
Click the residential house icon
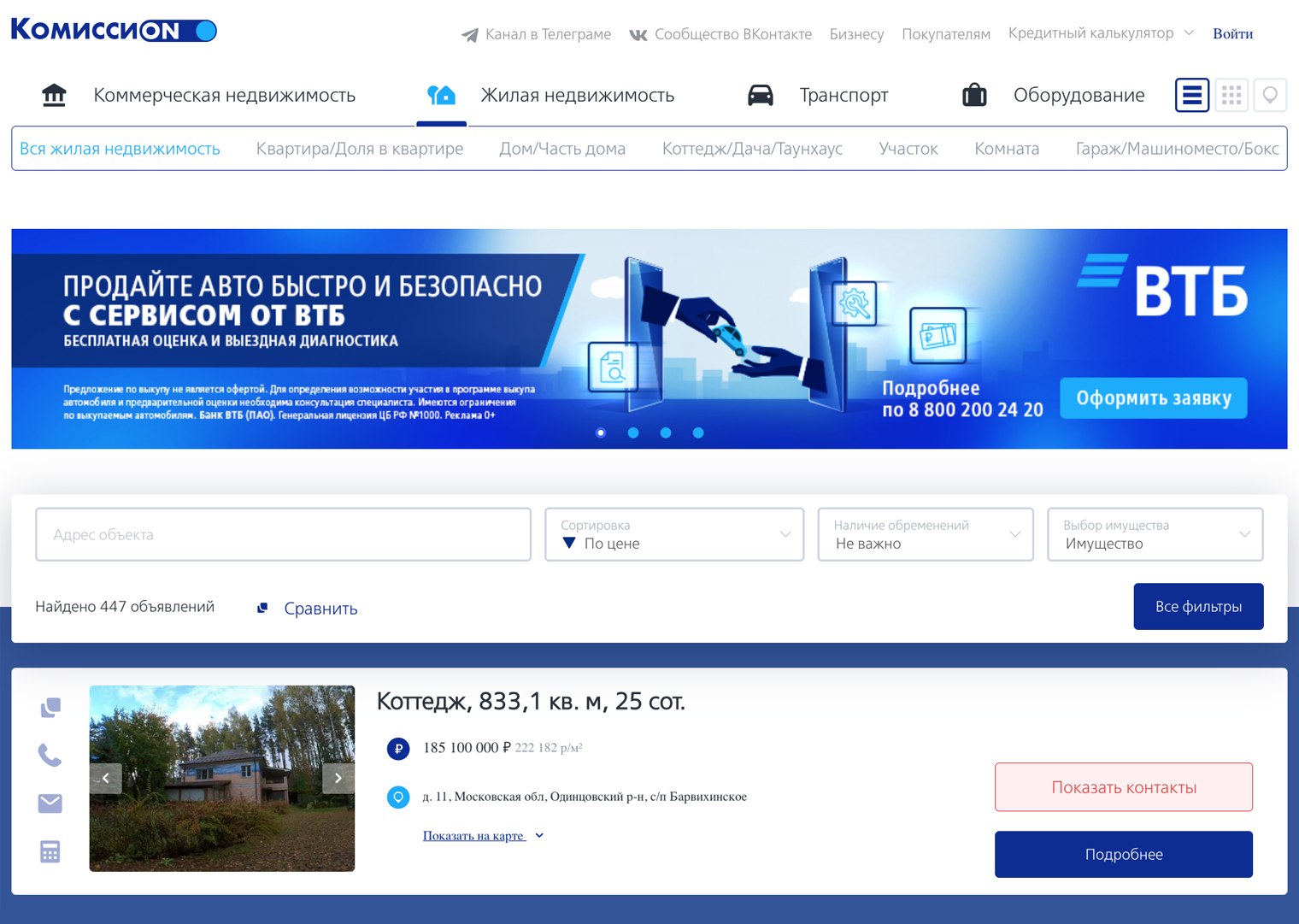[442, 95]
